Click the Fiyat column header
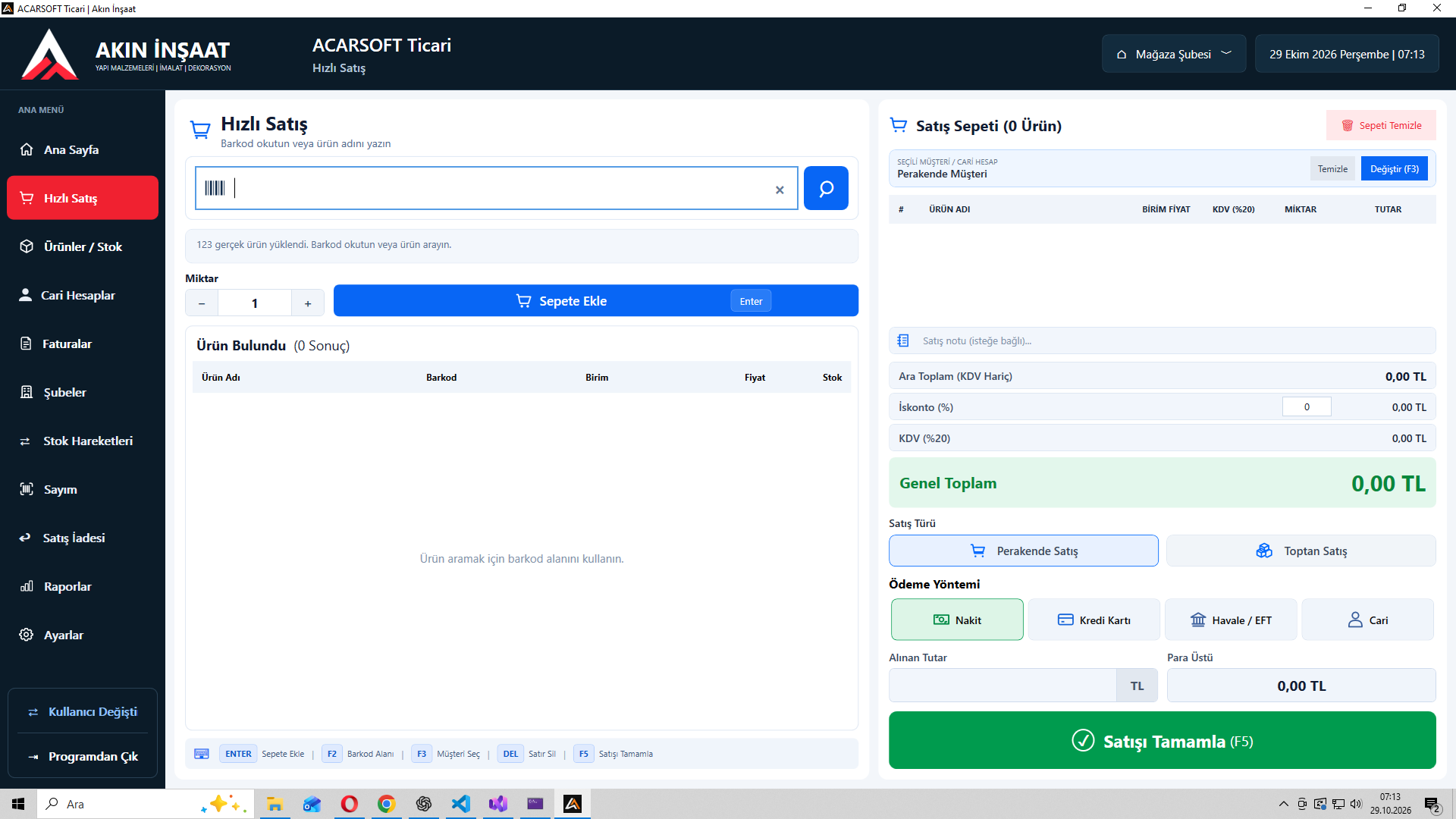Viewport: 1456px width, 819px height. point(755,377)
